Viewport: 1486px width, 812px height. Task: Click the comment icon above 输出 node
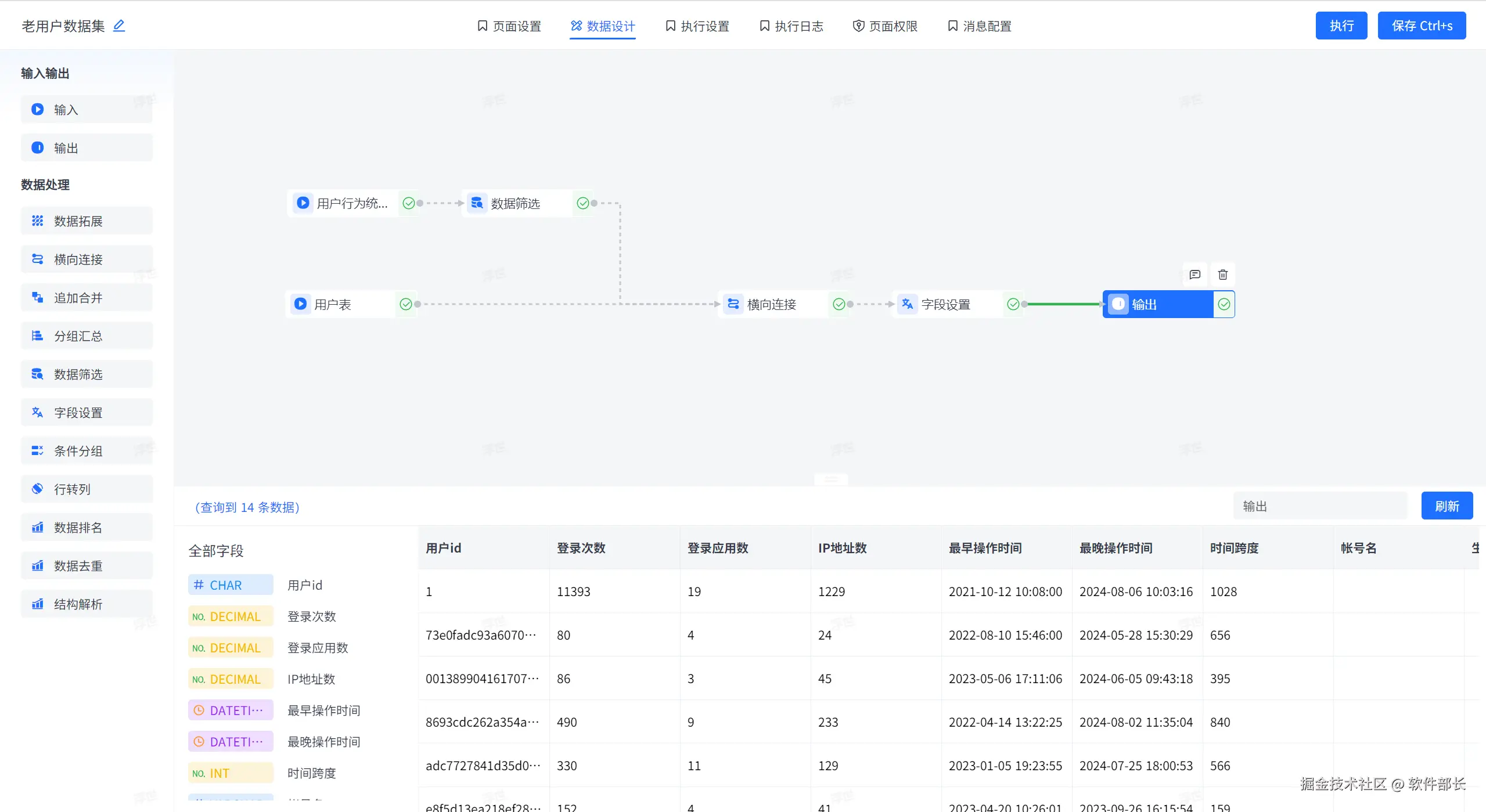[x=1194, y=275]
